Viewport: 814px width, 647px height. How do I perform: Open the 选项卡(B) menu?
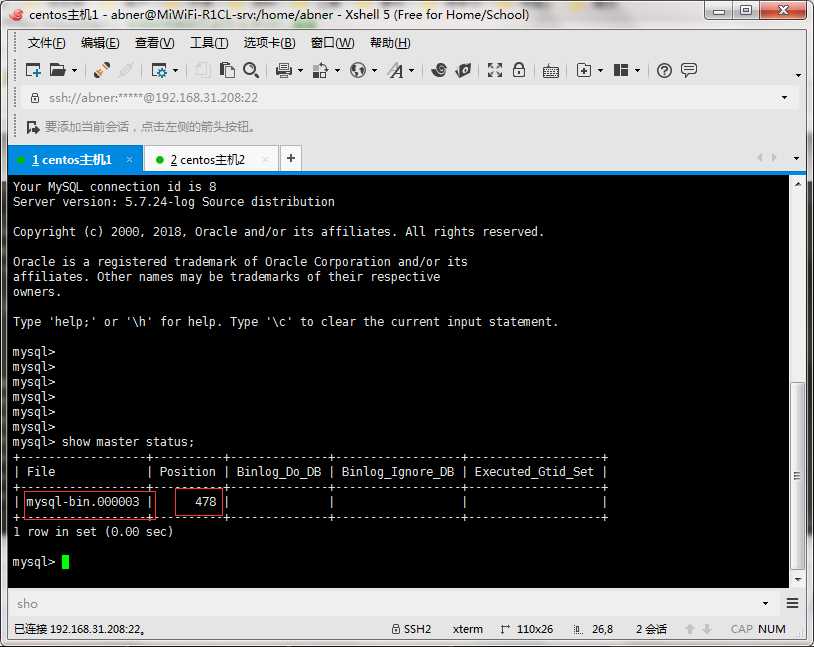269,43
